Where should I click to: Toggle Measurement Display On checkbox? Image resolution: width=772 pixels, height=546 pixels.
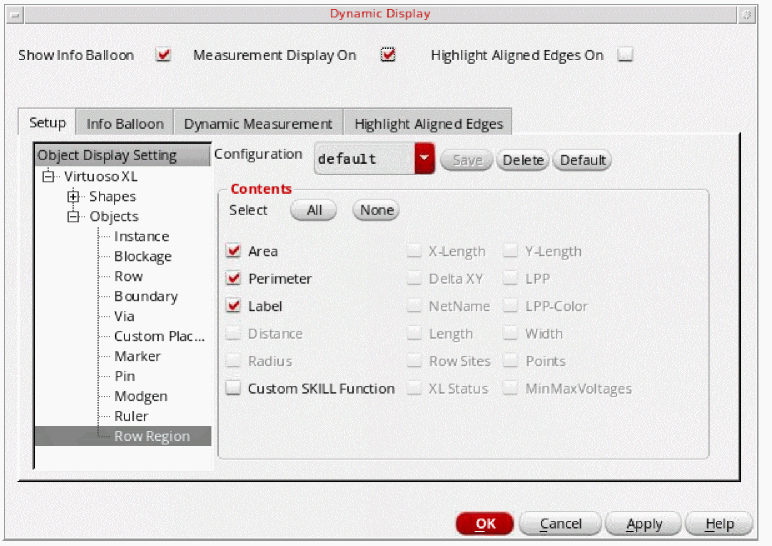(x=388, y=55)
